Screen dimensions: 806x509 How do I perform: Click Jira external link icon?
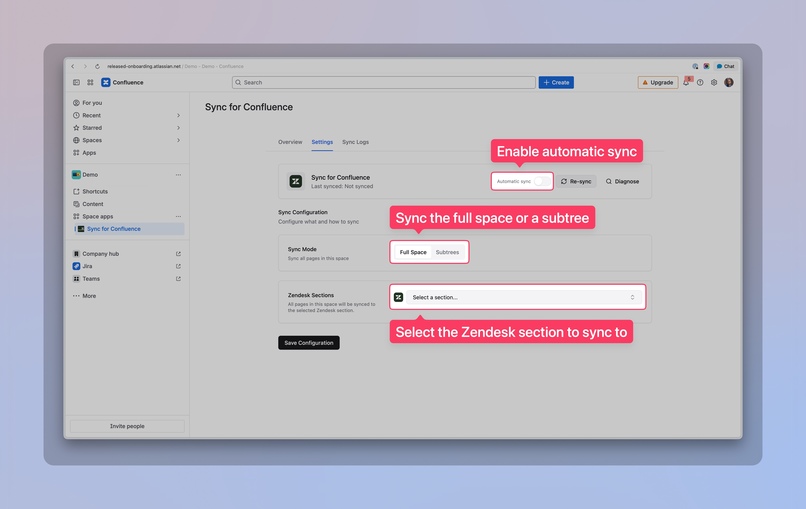(178, 266)
